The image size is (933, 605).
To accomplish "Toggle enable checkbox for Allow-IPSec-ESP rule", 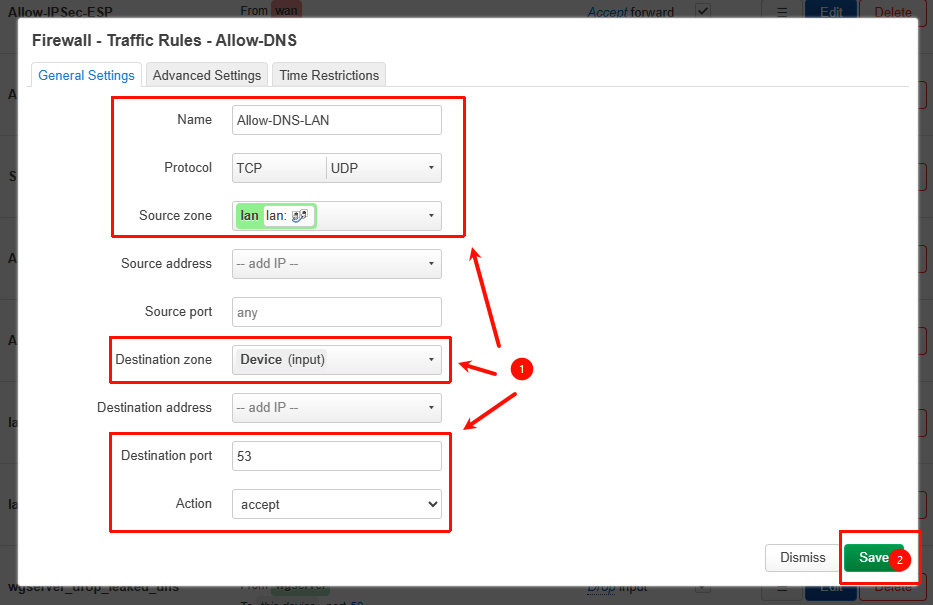I will (703, 11).
